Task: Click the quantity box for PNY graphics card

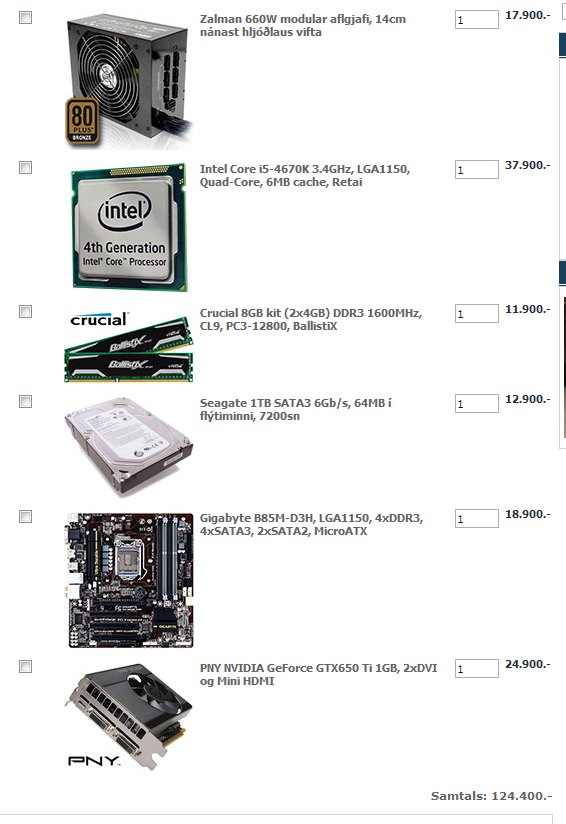Action: coord(477,669)
